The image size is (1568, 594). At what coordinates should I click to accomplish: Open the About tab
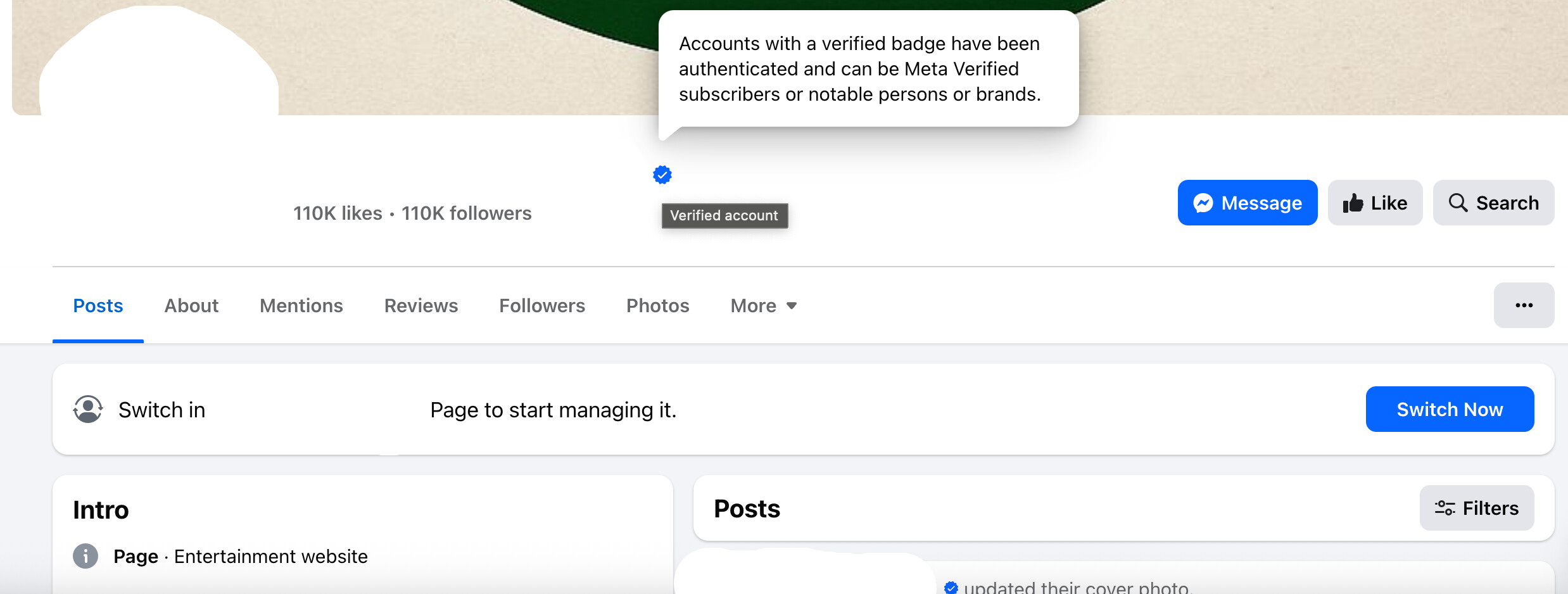tap(191, 306)
